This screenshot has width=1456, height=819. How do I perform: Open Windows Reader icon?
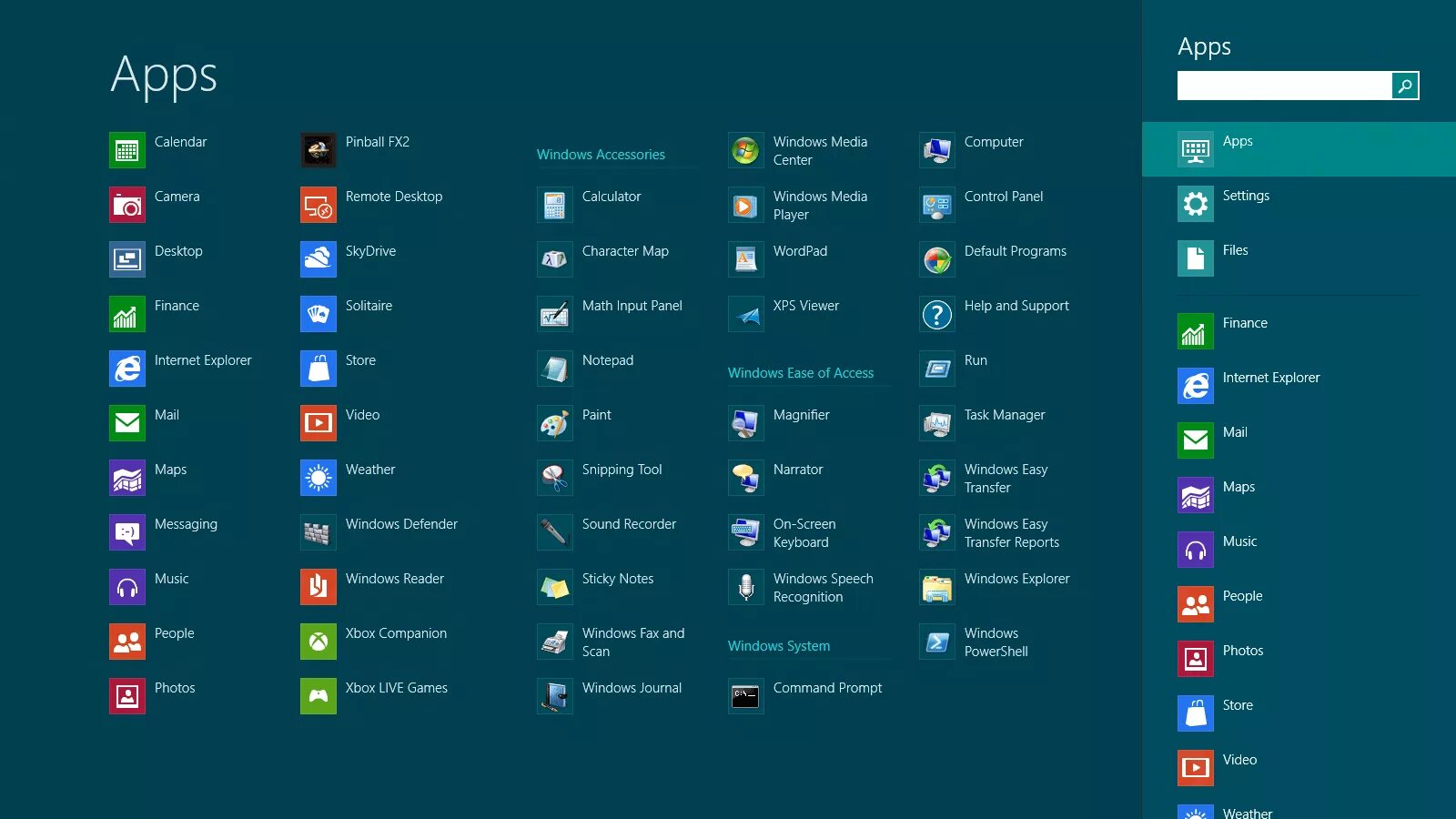click(318, 587)
